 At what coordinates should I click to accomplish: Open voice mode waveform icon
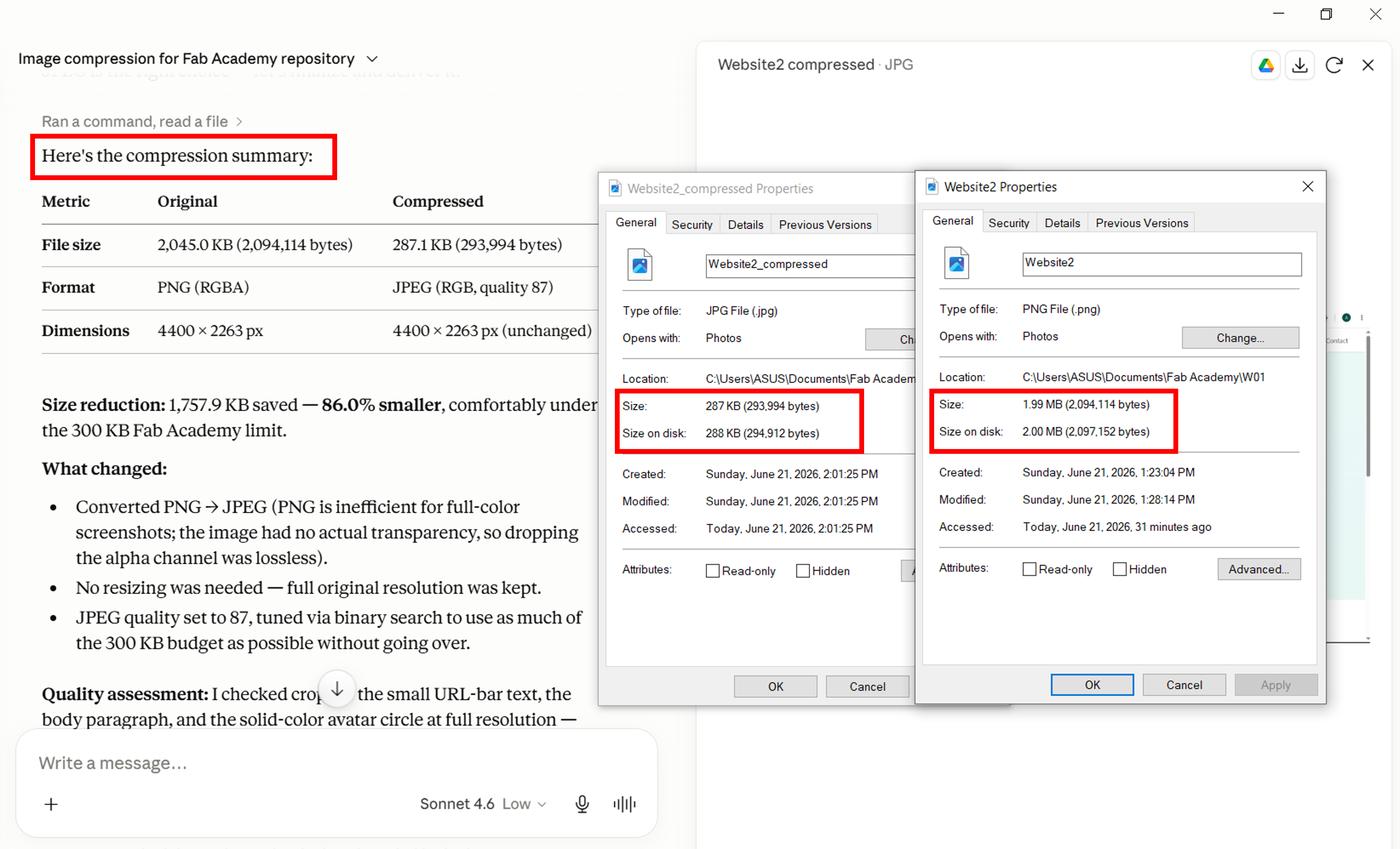pos(624,804)
